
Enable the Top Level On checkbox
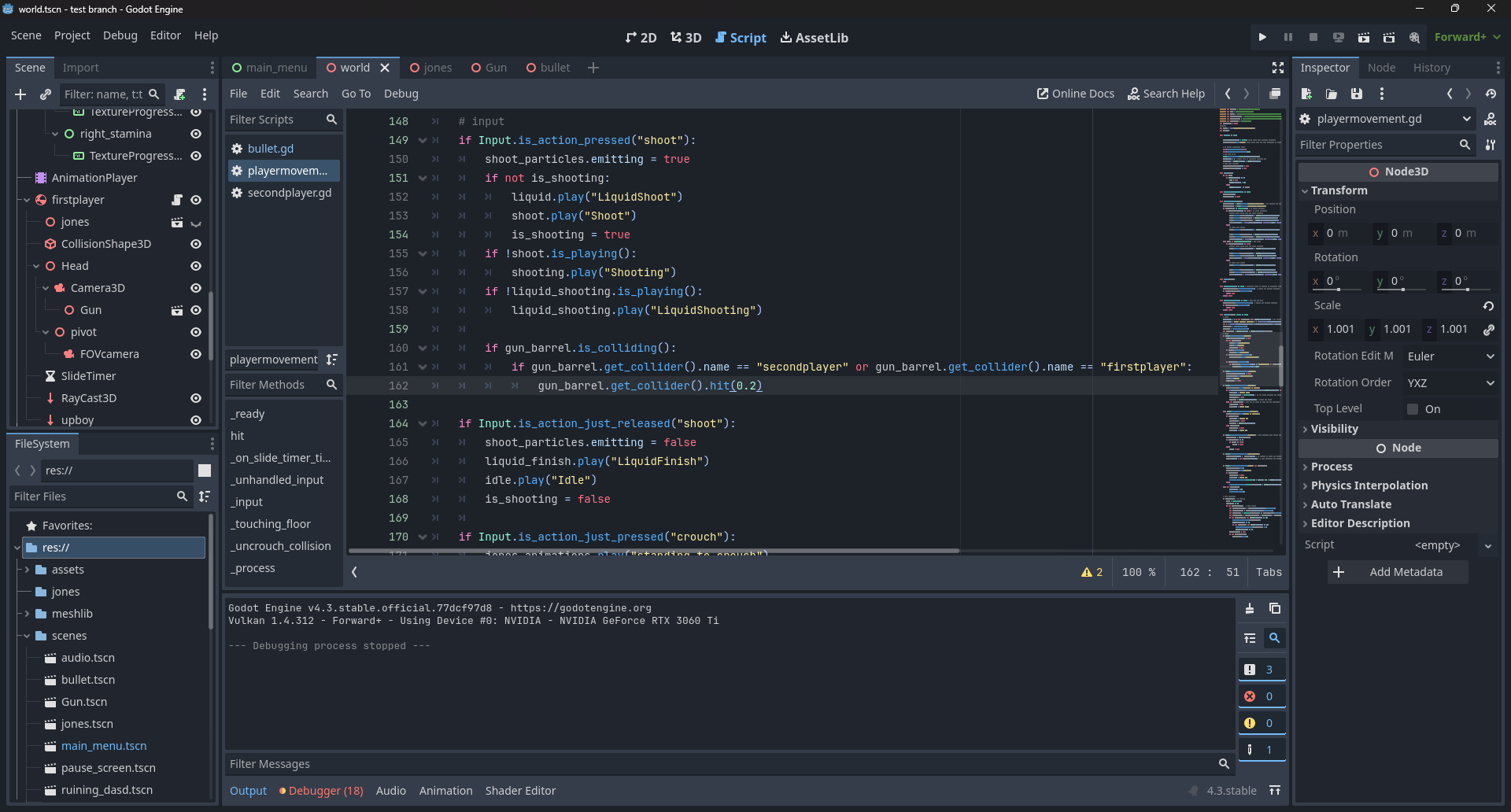pos(1413,409)
